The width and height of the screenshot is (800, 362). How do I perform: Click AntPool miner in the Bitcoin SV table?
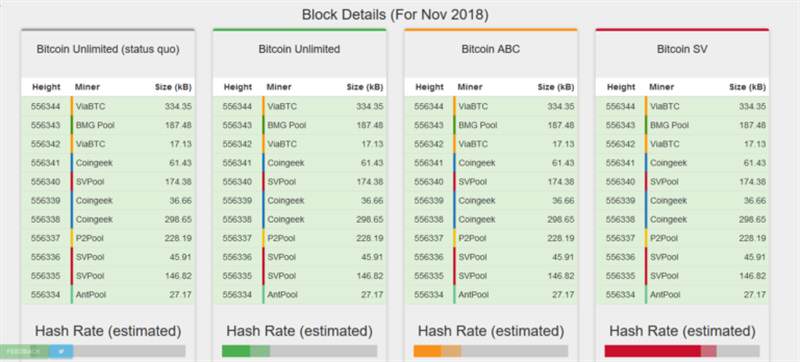665,295
